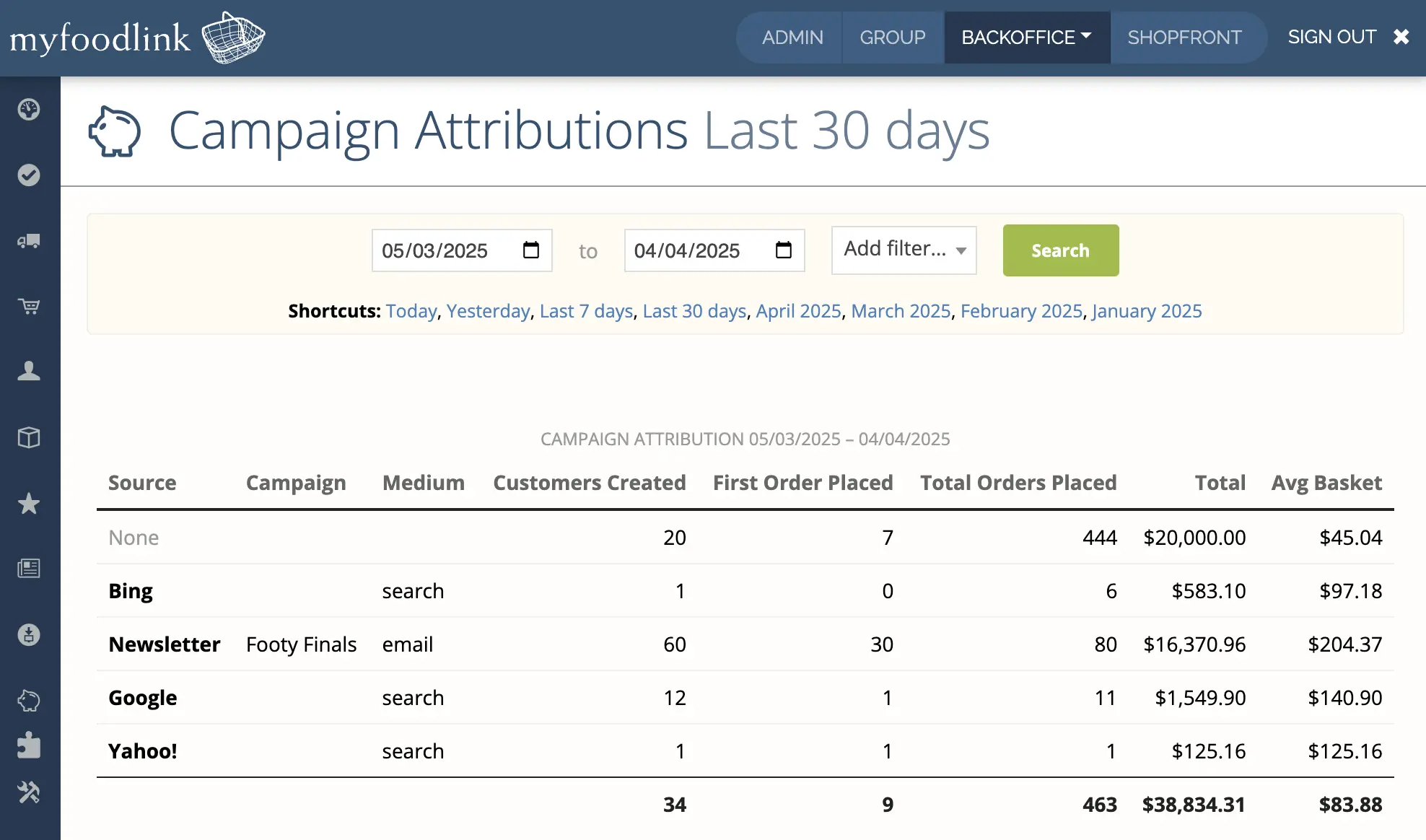Open the dashboard gauge icon in sidebar
1426x840 pixels.
(29, 110)
